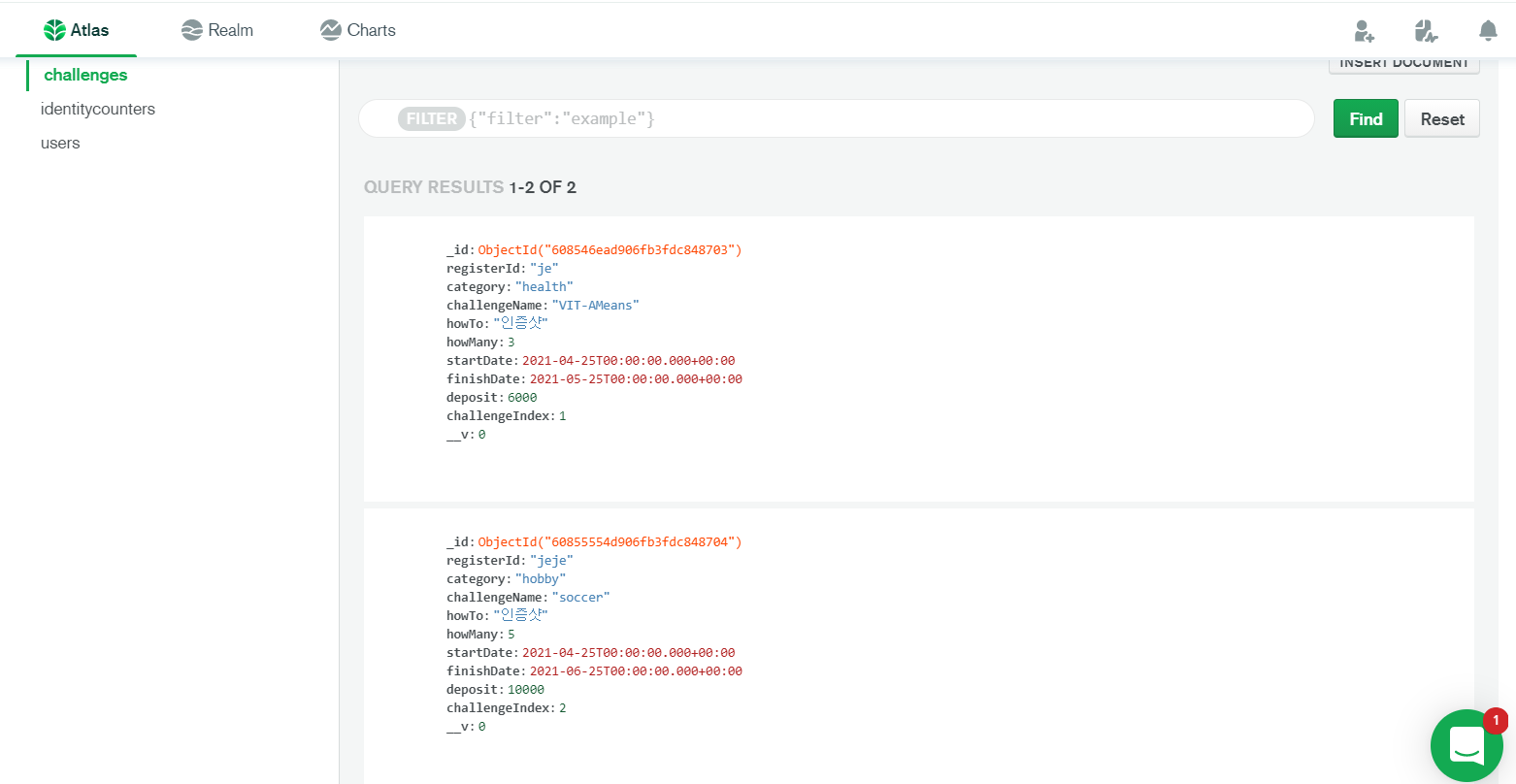Click finishDate 2021-05-25 value

636,379
